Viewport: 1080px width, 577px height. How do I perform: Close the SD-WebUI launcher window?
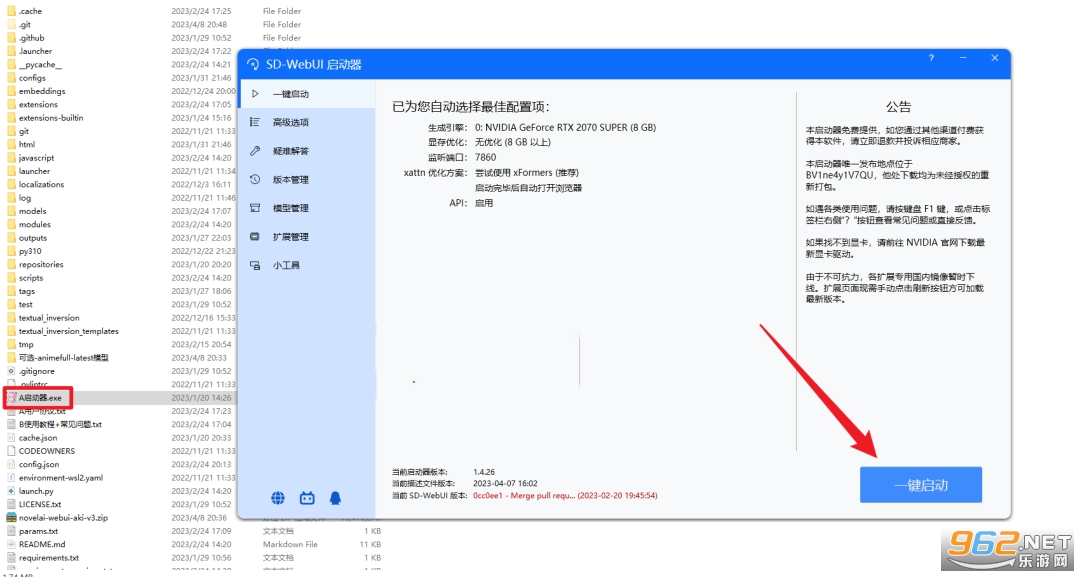tap(995, 58)
